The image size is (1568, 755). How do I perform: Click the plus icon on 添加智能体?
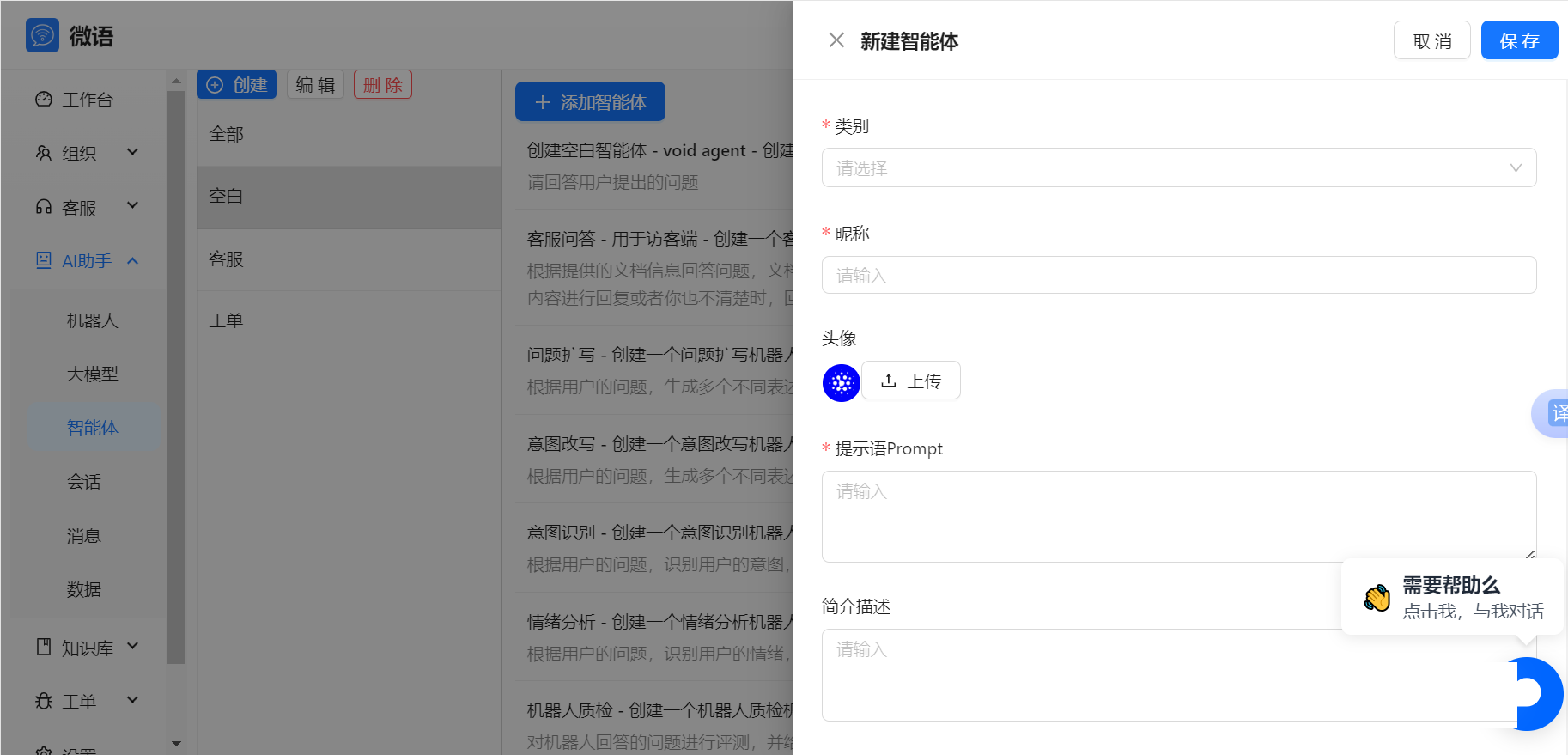pyautogui.click(x=542, y=102)
